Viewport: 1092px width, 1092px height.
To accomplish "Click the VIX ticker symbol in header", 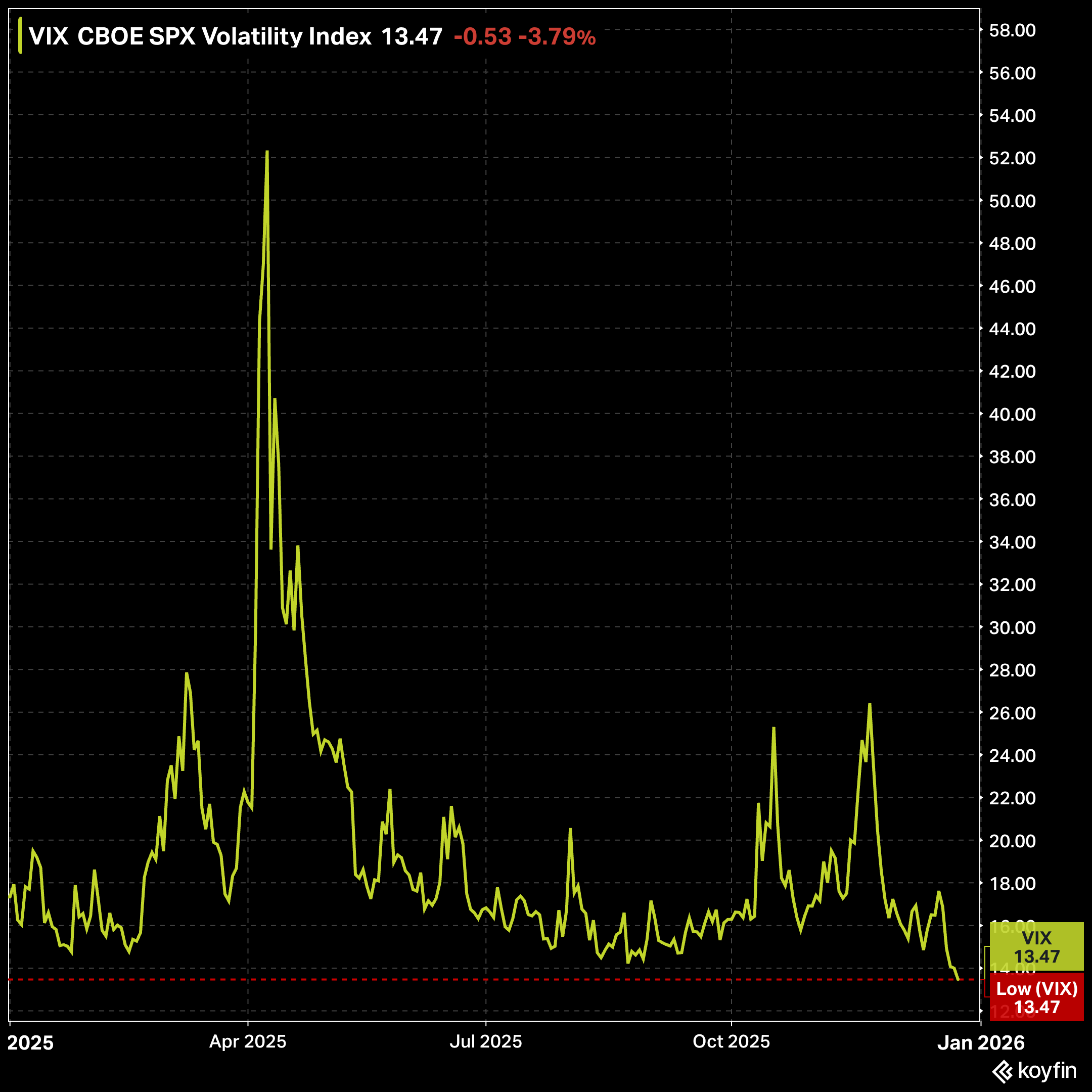I will pyautogui.click(x=49, y=37).
